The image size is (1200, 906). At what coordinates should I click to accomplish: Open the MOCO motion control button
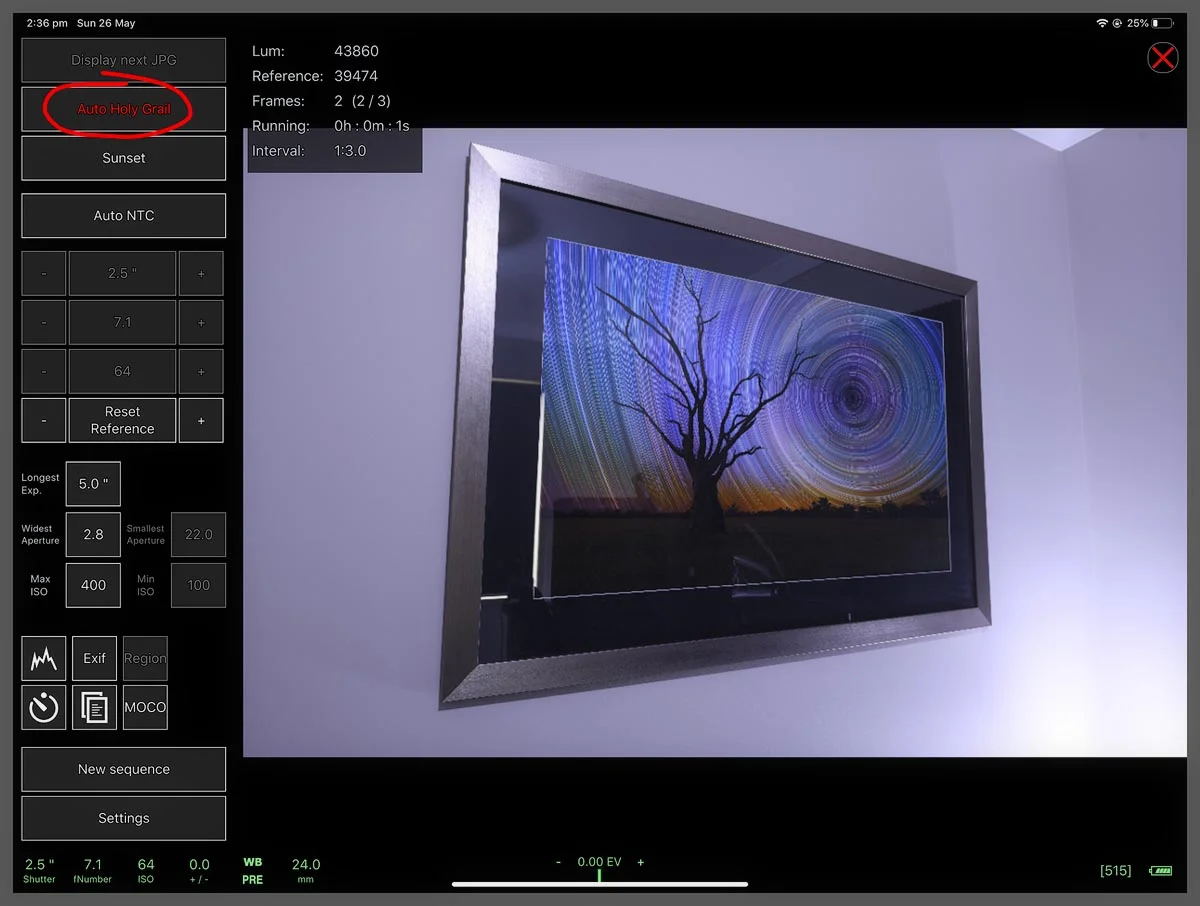(145, 707)
